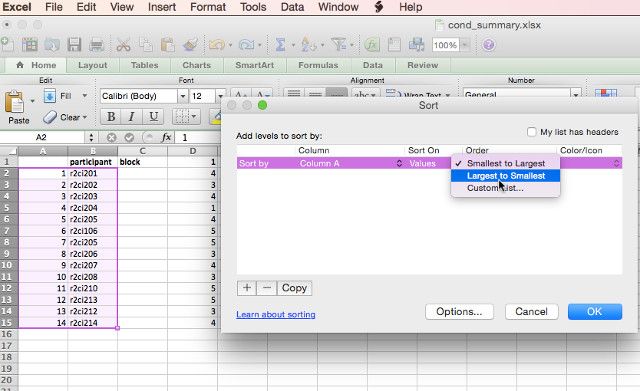Open the General number format dropdown

[x=576, y=95]
